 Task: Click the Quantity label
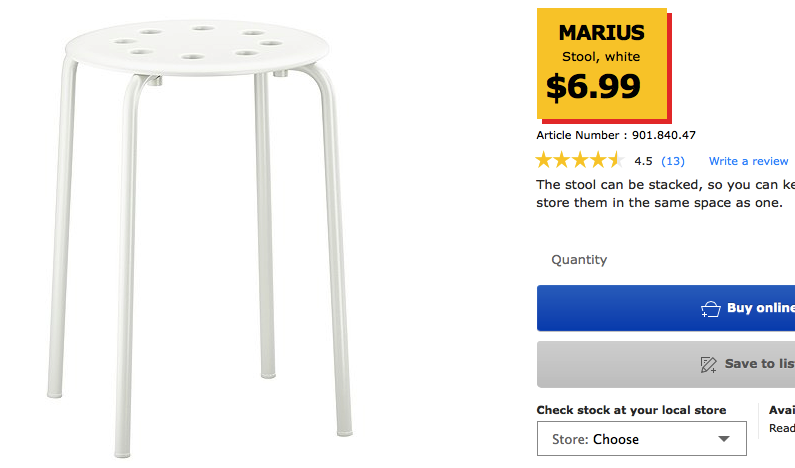click(x=579, y=260)
